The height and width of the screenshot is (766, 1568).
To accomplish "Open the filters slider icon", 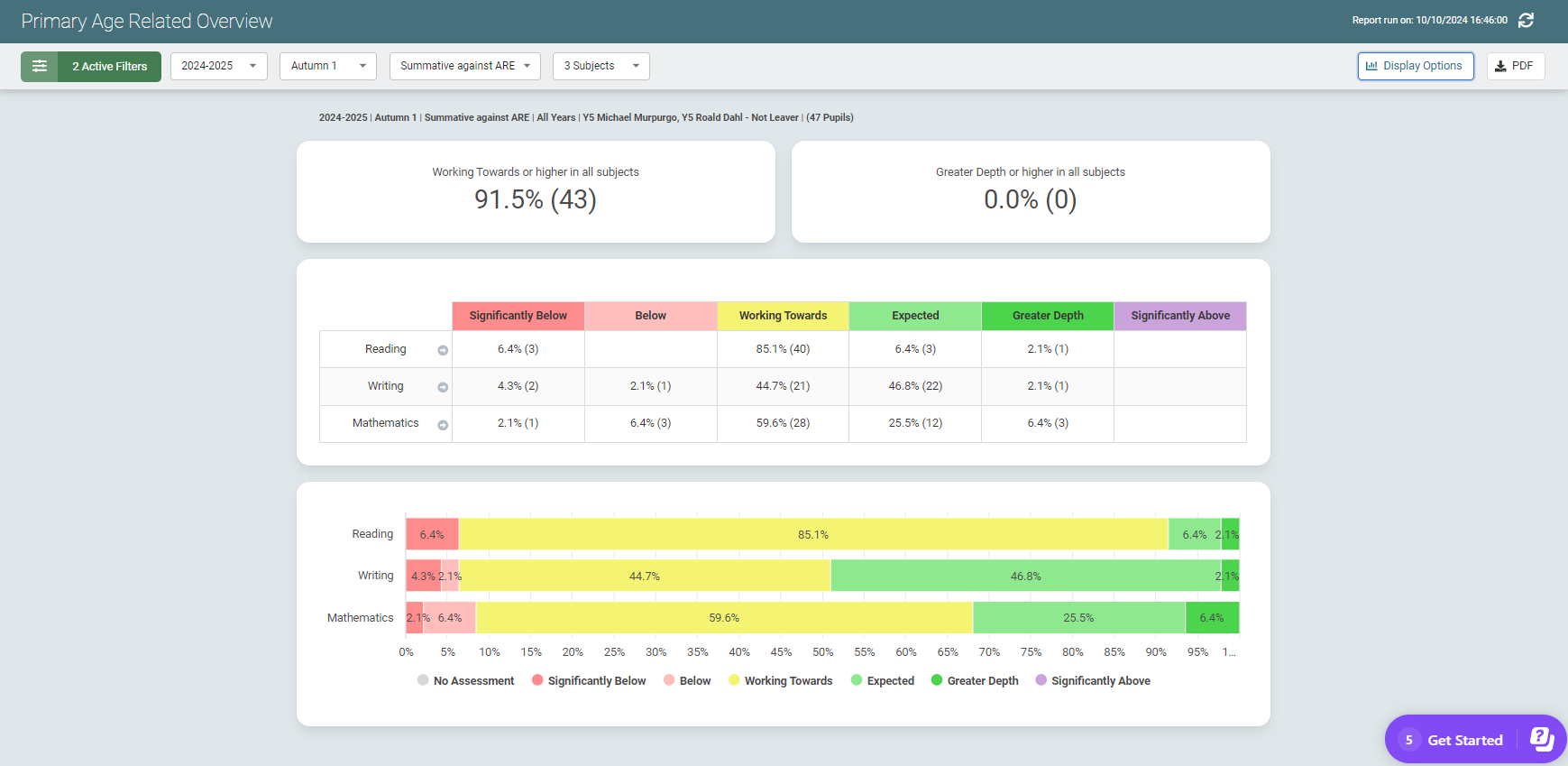I will tap(40, 66).
